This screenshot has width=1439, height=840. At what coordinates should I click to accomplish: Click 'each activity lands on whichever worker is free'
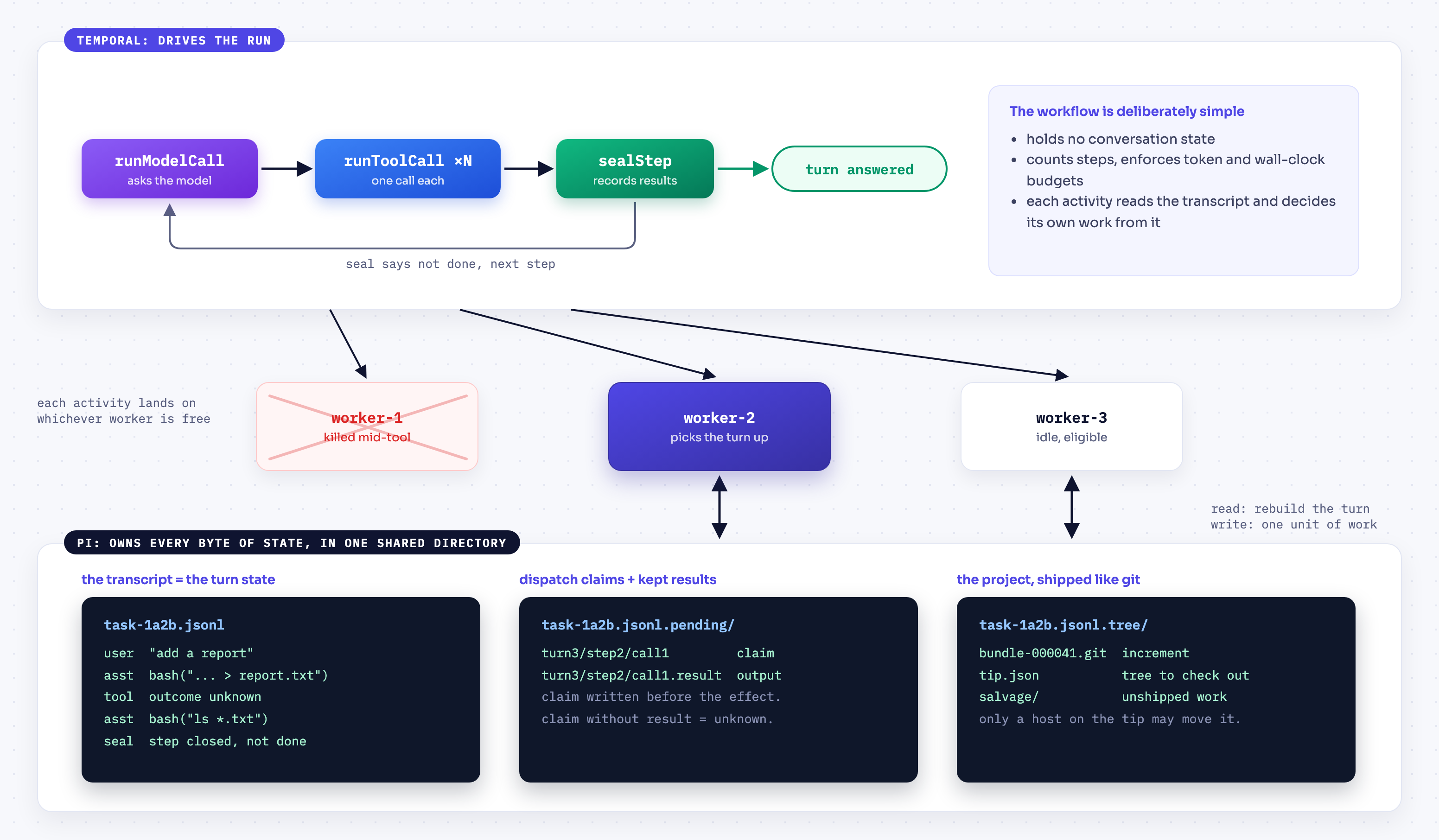124,411
